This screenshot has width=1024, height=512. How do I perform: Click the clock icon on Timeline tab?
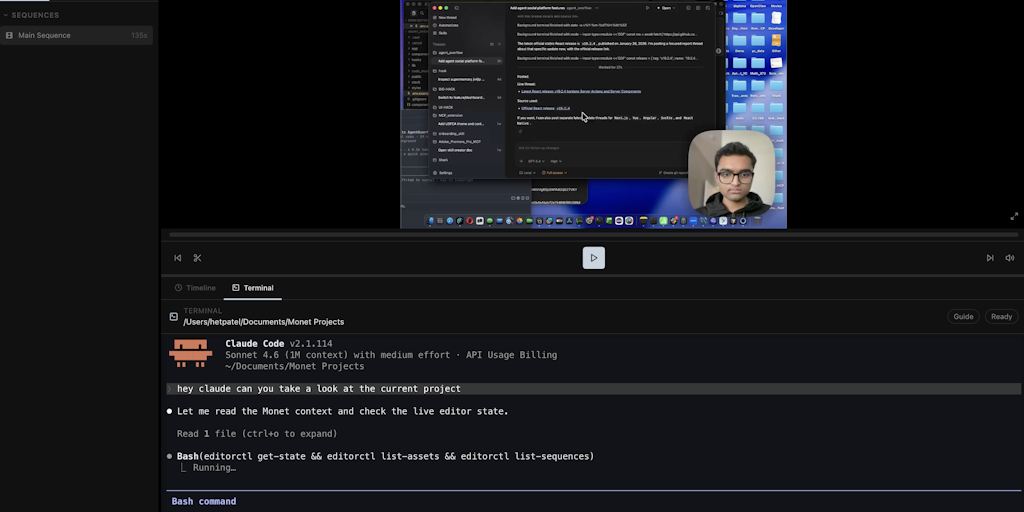pos(178,288)
